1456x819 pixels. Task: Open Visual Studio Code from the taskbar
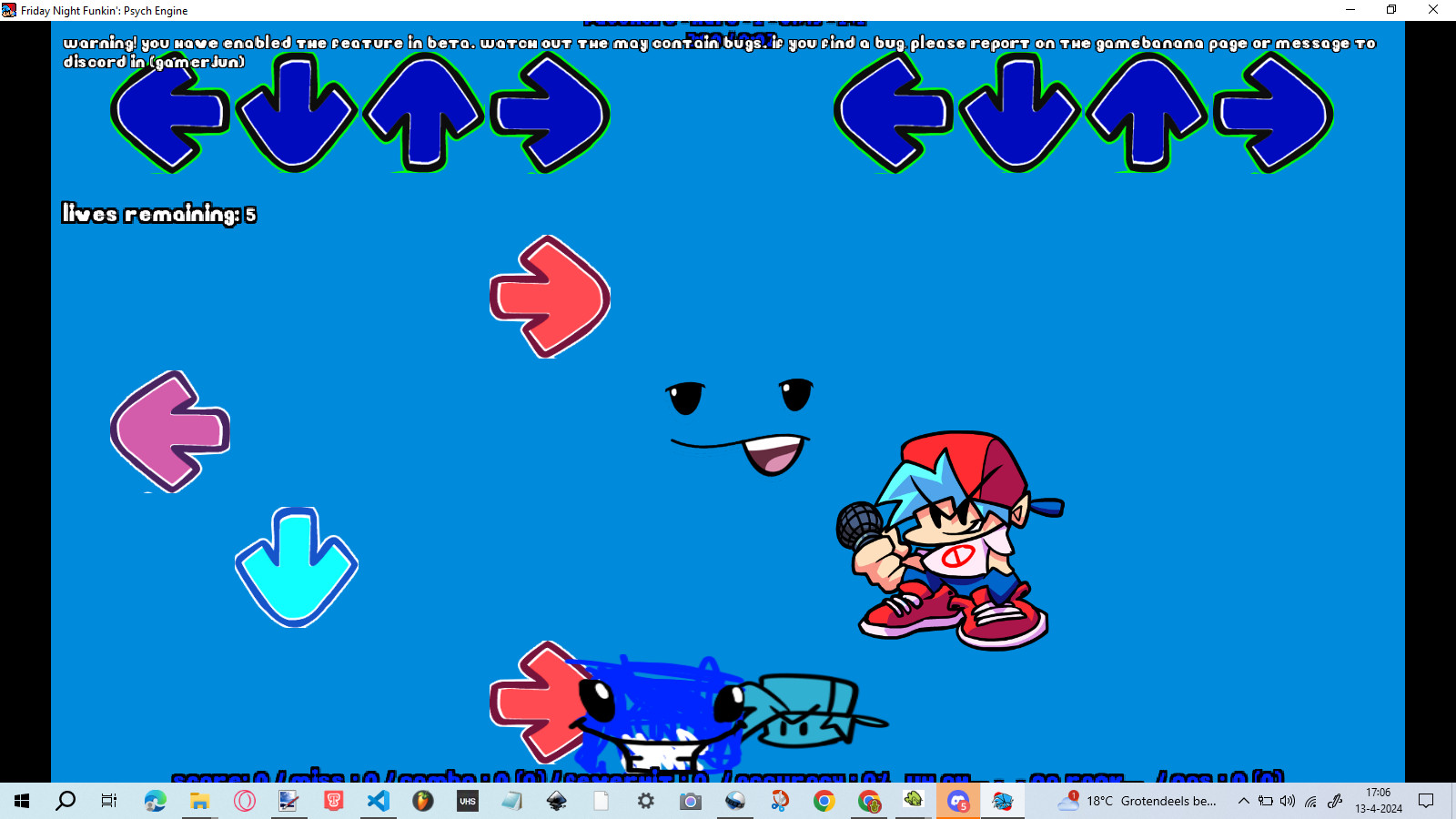click(379, 801)
